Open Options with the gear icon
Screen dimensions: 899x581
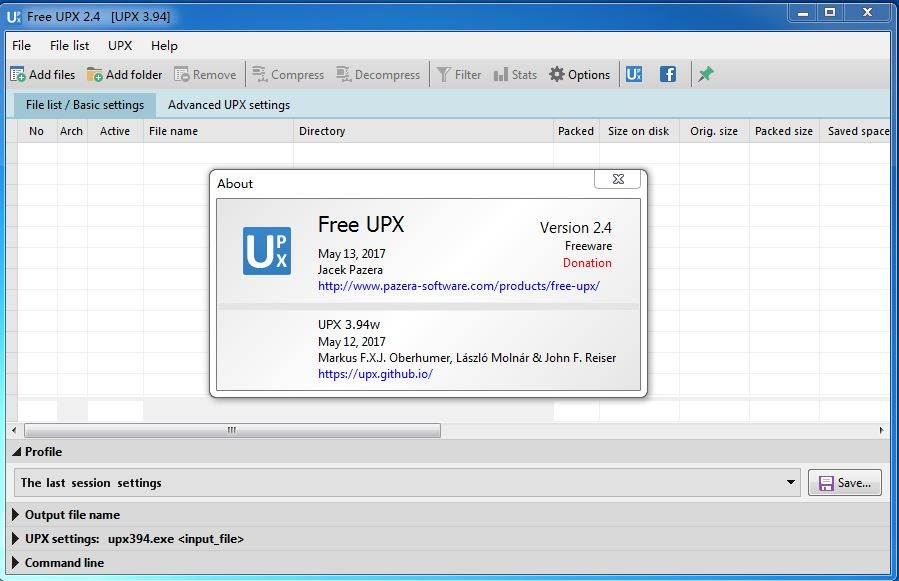click(x=579, y=75)
